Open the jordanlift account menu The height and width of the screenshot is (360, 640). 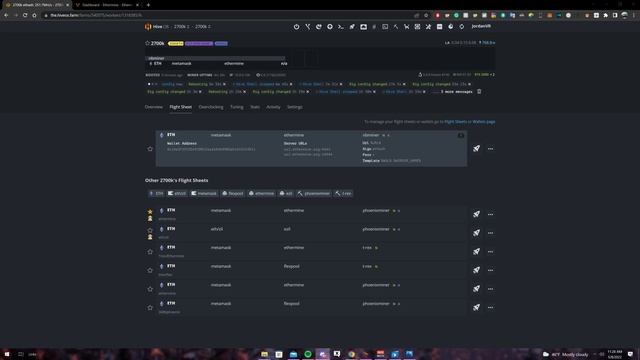481,26
